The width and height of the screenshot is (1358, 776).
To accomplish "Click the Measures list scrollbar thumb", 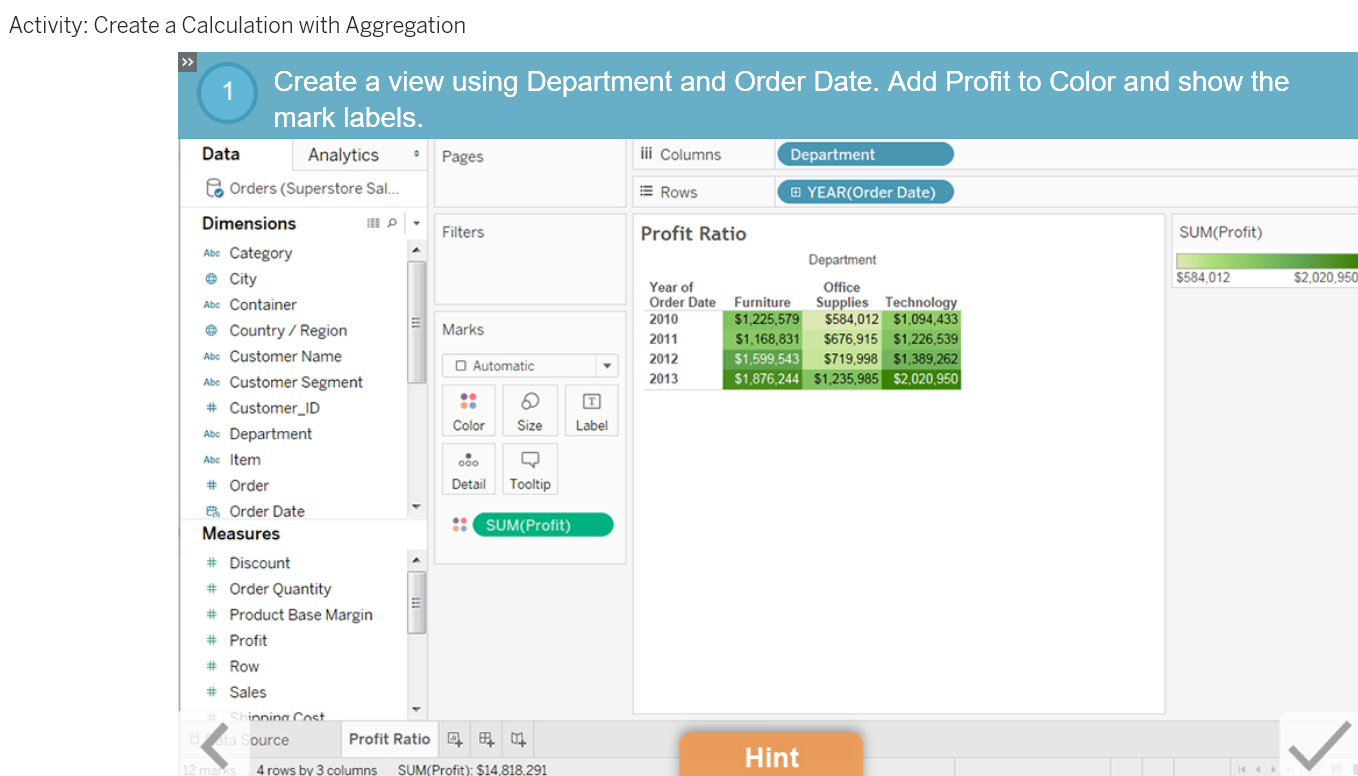I will (417, 602).
